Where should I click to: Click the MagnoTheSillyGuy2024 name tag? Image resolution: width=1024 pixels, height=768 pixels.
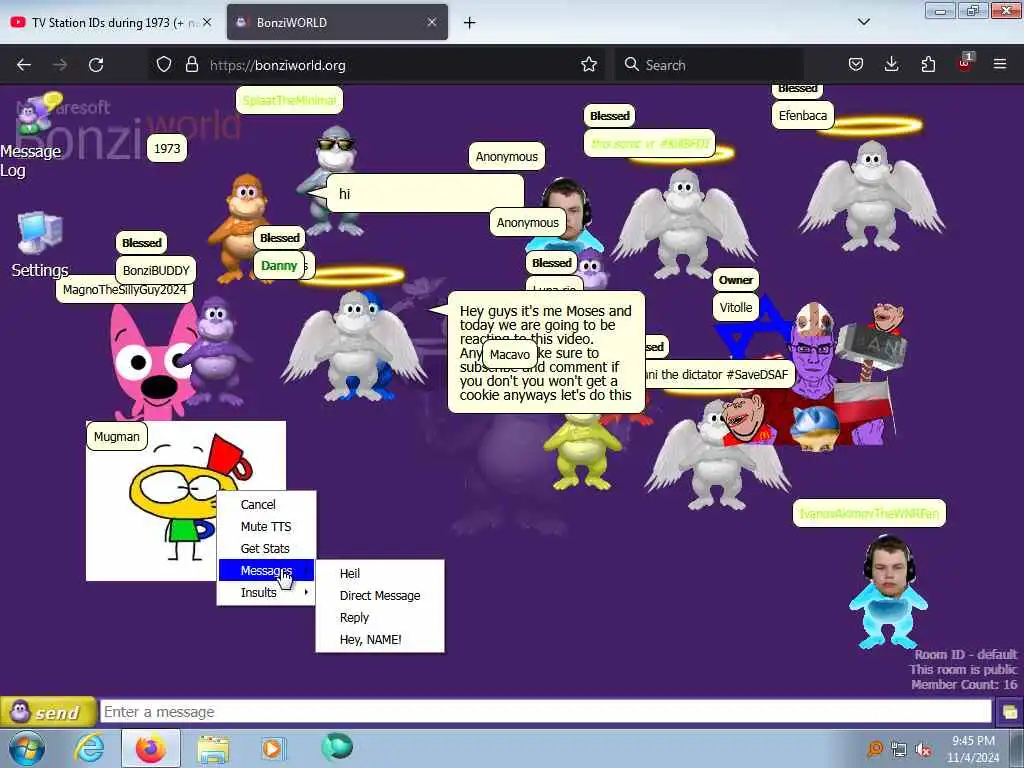[124, 289]
